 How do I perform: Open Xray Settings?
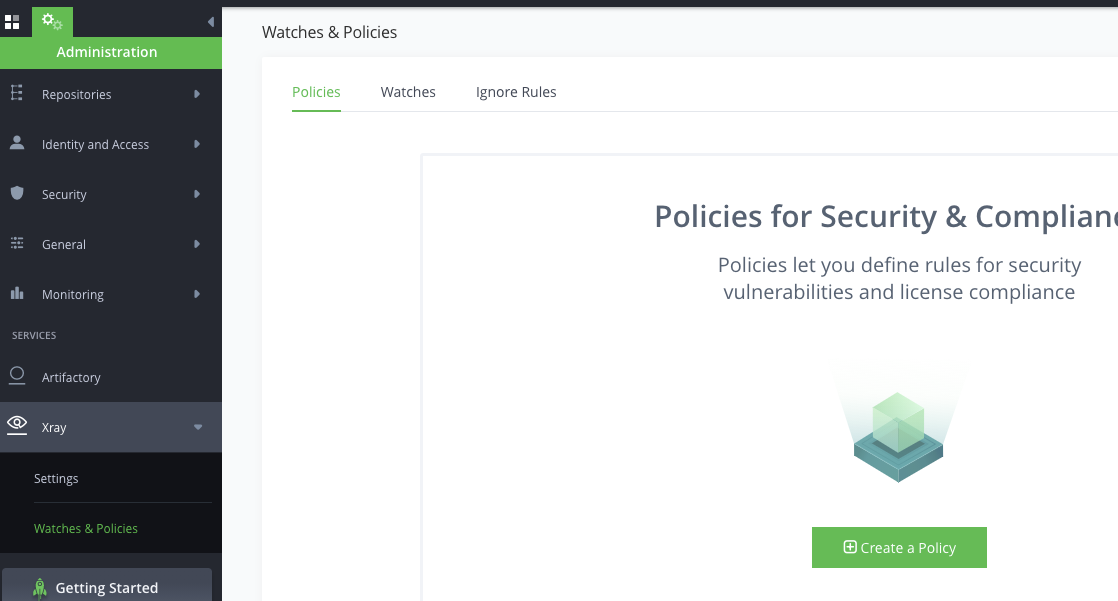coord(56,478)
